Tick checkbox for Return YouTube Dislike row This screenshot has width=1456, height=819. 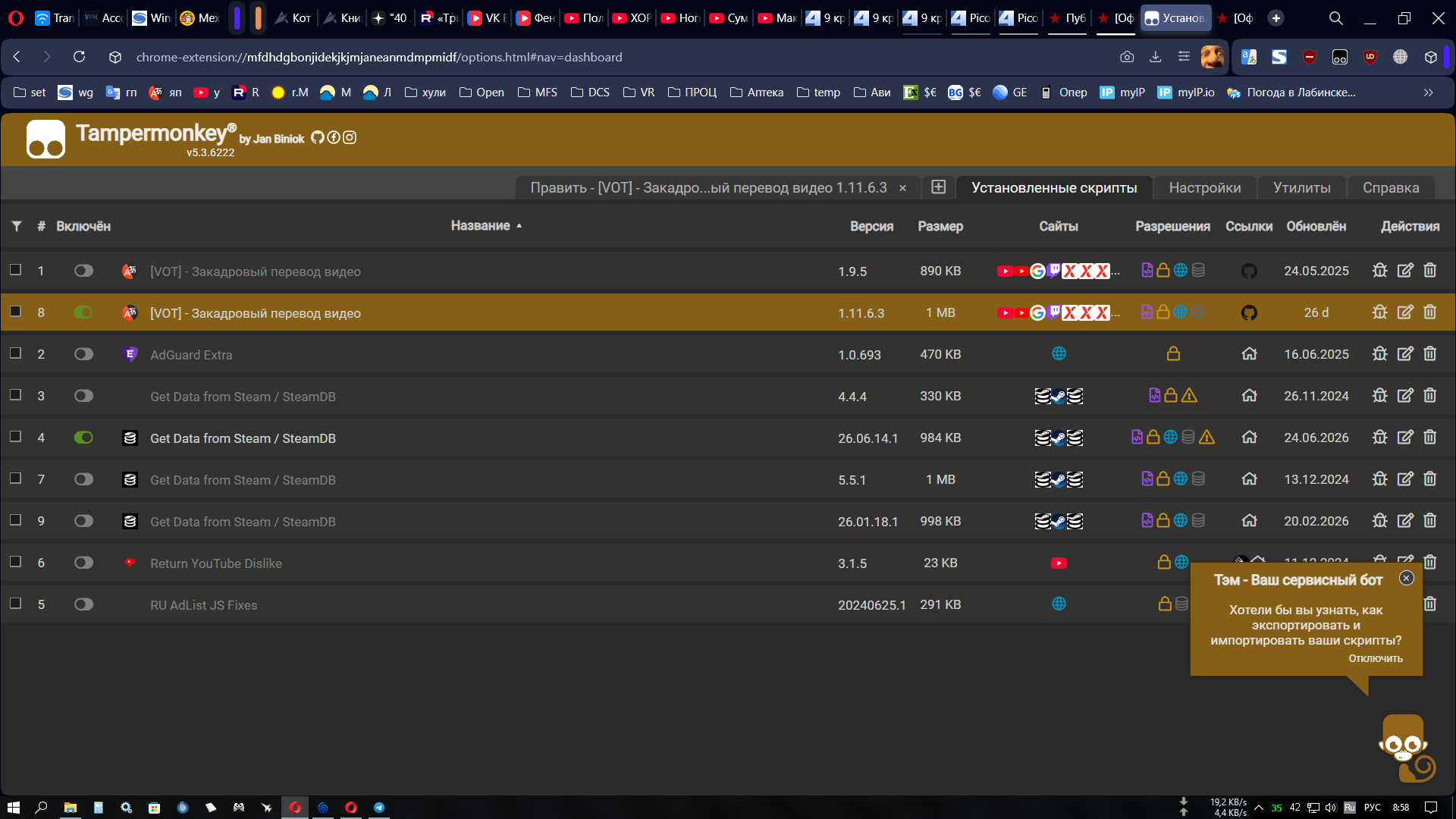(15, 562)
